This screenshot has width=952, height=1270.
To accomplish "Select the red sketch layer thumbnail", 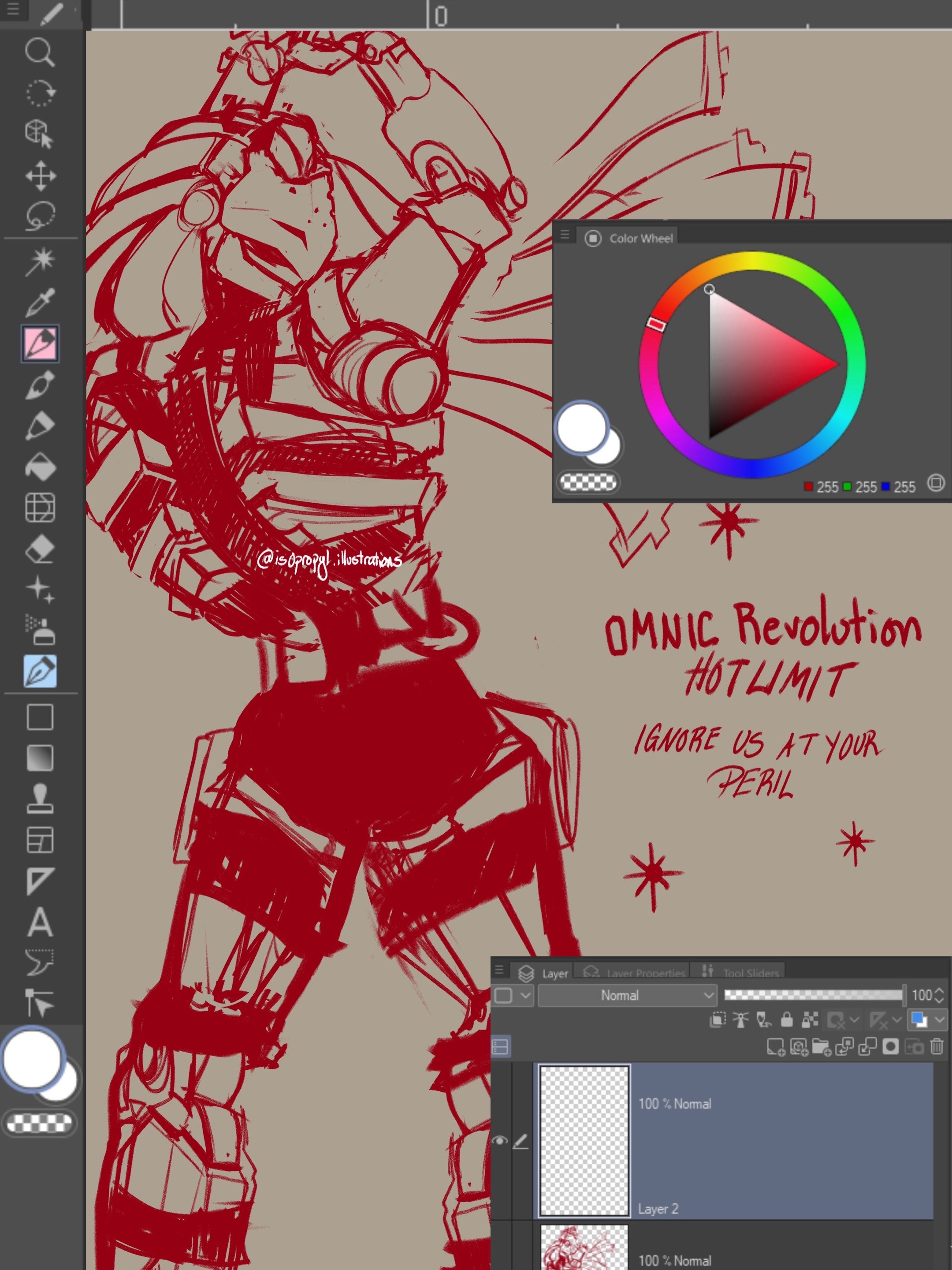I will coord(585,1247).
